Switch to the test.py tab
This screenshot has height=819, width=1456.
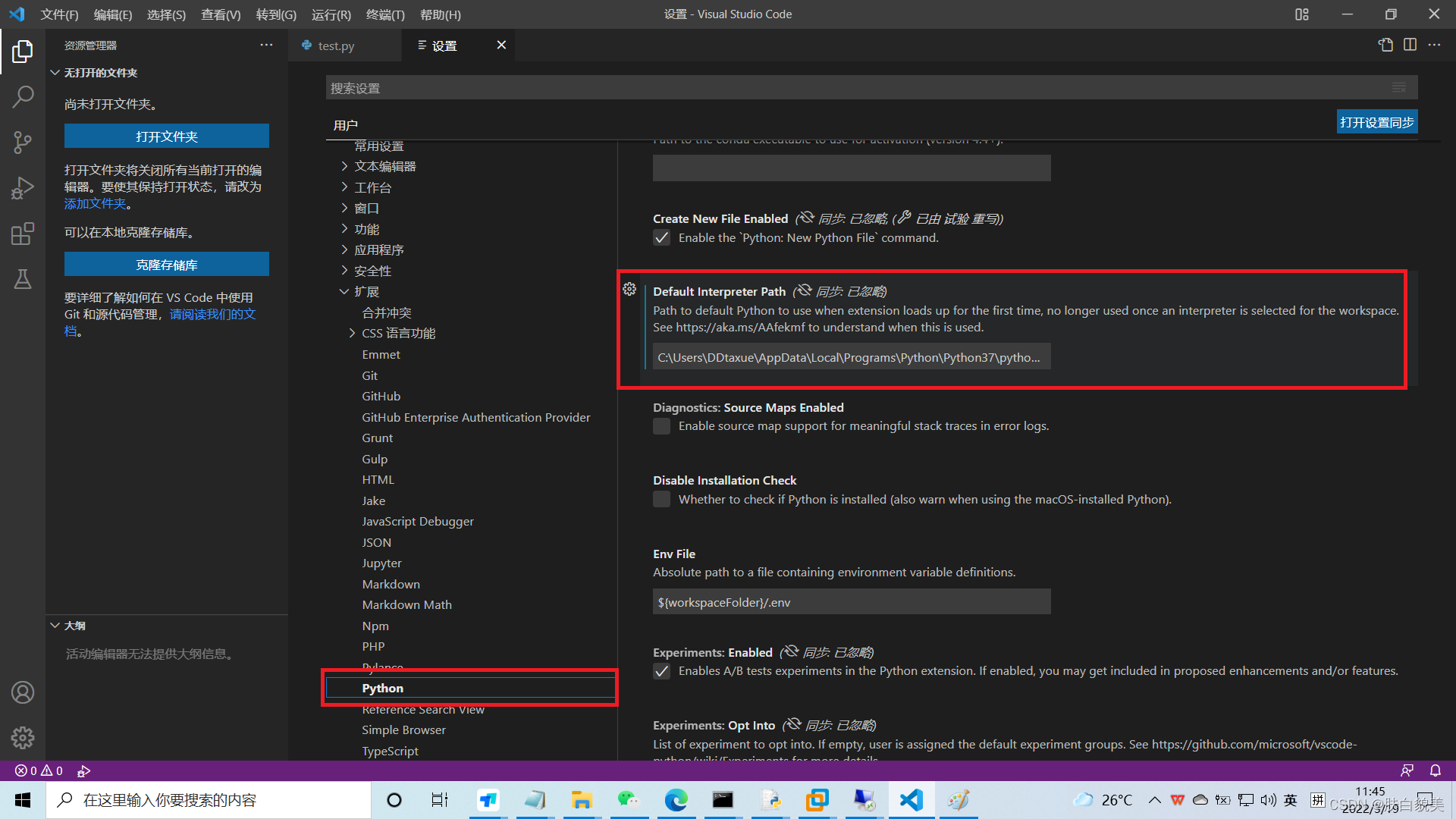(x=337, y=45)
